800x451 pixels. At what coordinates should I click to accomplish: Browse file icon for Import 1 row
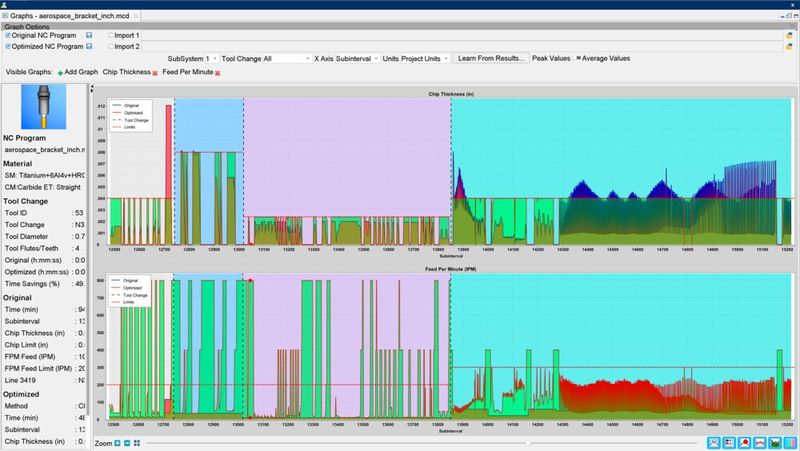click(x=789, y=36)
